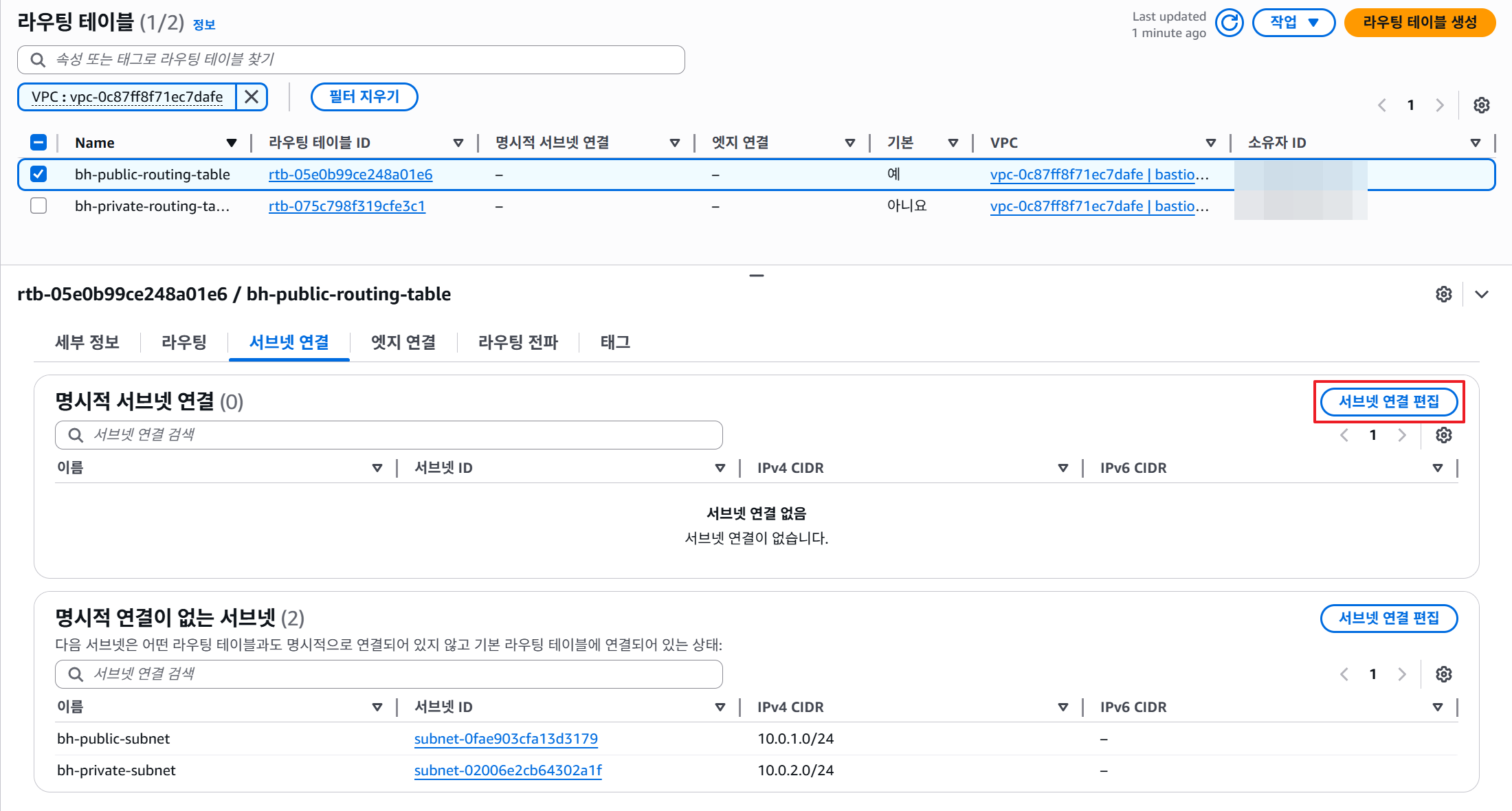Open the 작업 actions dropdown
Screen dimensions: 1512x811
(1293, 23)
